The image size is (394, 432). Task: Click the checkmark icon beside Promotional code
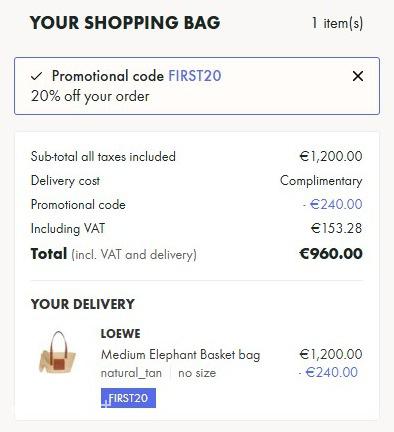[x=36, y=76]
